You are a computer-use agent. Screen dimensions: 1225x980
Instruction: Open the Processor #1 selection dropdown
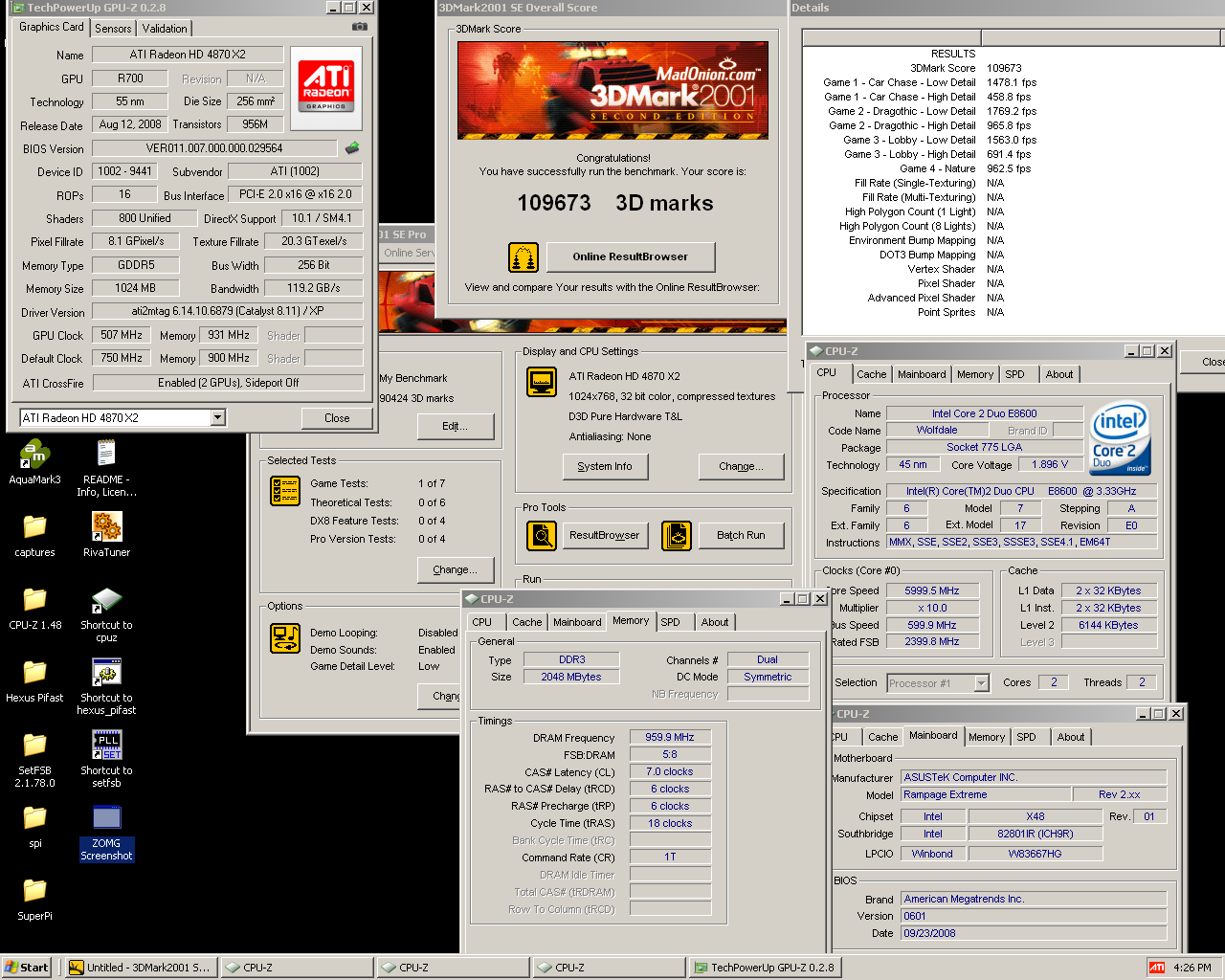(981, 683)
